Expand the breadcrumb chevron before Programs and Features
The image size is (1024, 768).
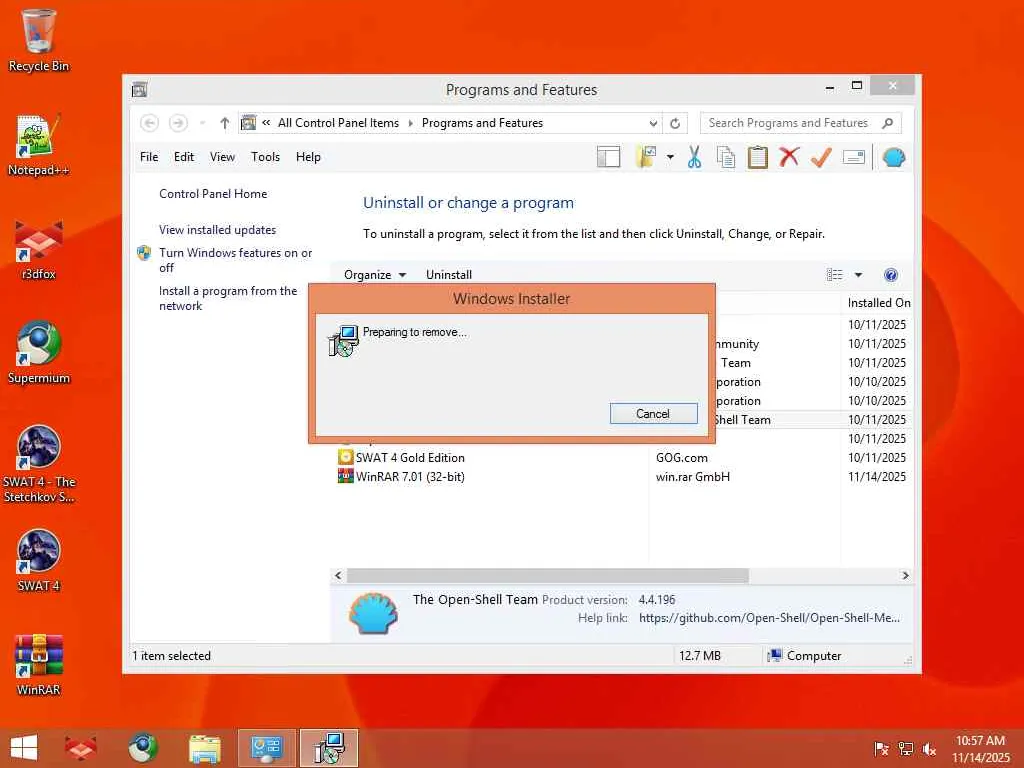coord(411,123)
